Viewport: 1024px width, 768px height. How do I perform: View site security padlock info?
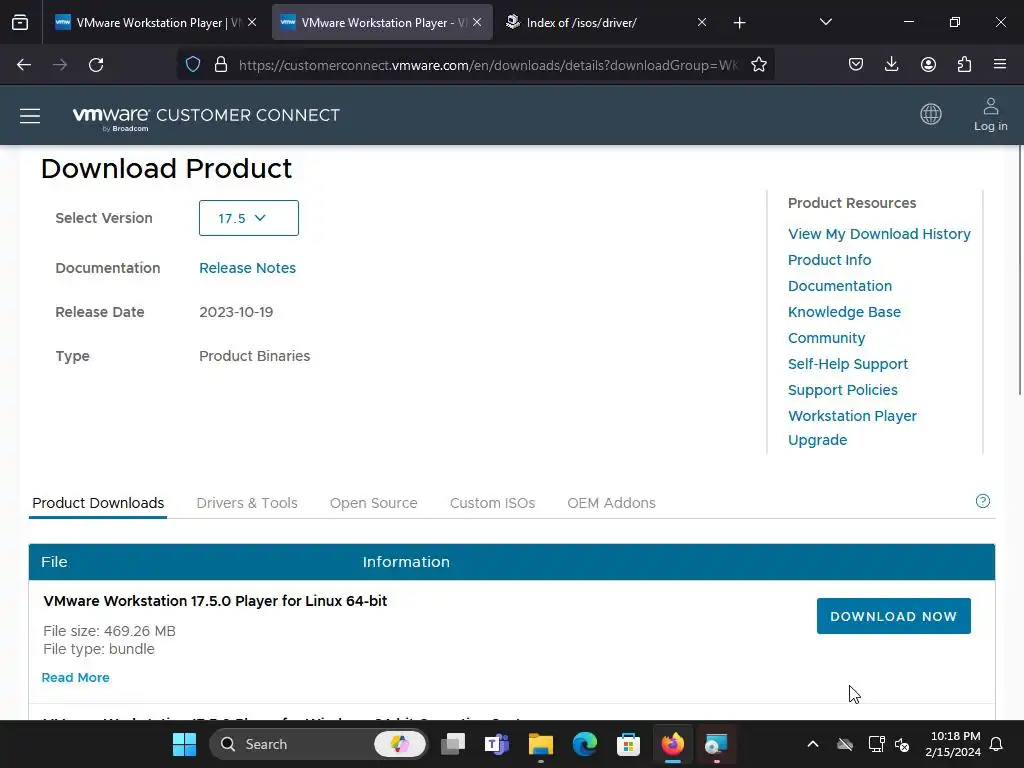[x=221, y=65]
